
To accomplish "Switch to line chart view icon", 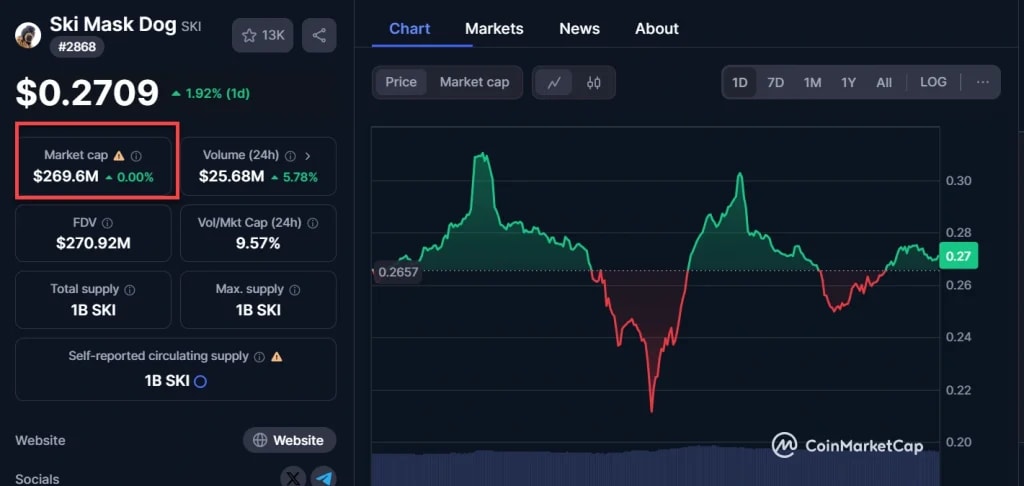I will click(554, 82).
